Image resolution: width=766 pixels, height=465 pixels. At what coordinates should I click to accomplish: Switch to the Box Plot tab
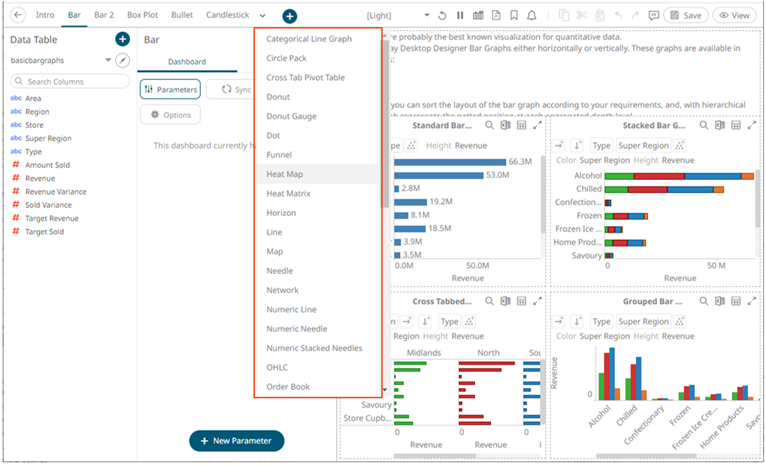click(142, 16)
